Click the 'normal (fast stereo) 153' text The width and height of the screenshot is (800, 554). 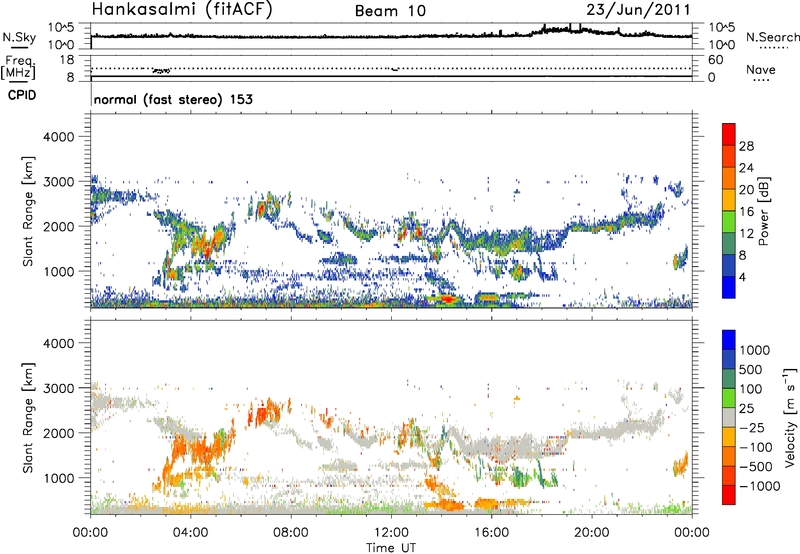tap(173, 99)
